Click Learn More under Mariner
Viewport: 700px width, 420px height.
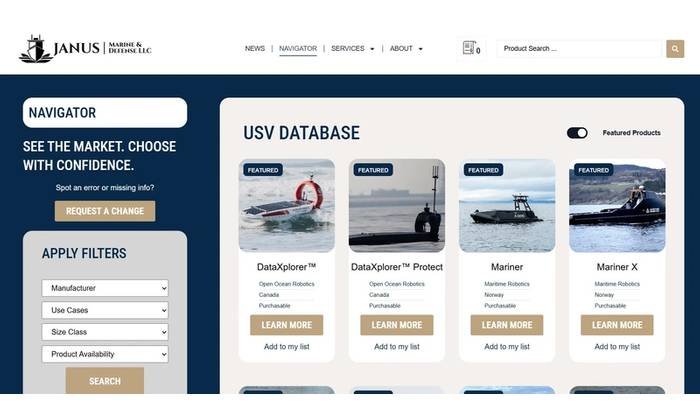pyautogui.click(x=507, y=325)
